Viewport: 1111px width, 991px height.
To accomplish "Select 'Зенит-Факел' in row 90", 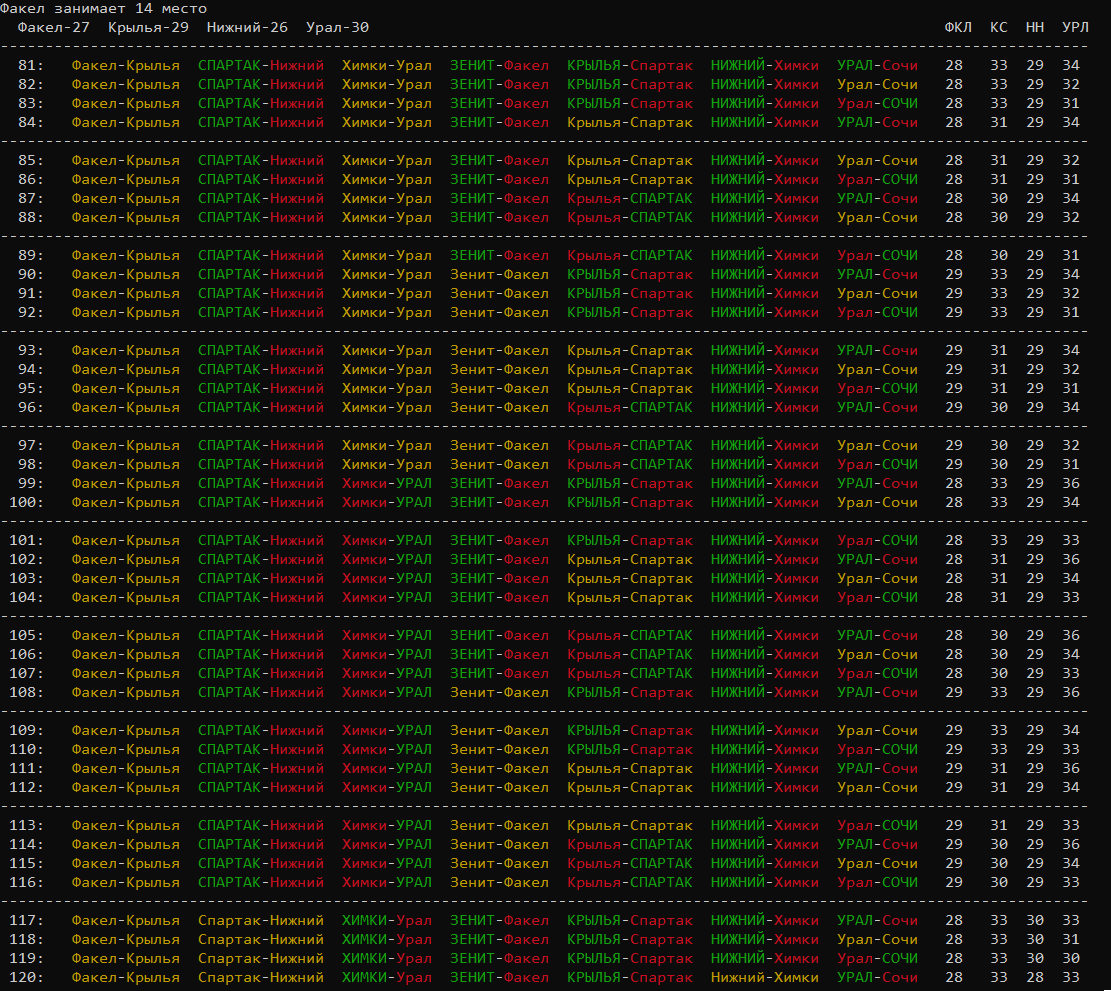I will pos(500,276).
